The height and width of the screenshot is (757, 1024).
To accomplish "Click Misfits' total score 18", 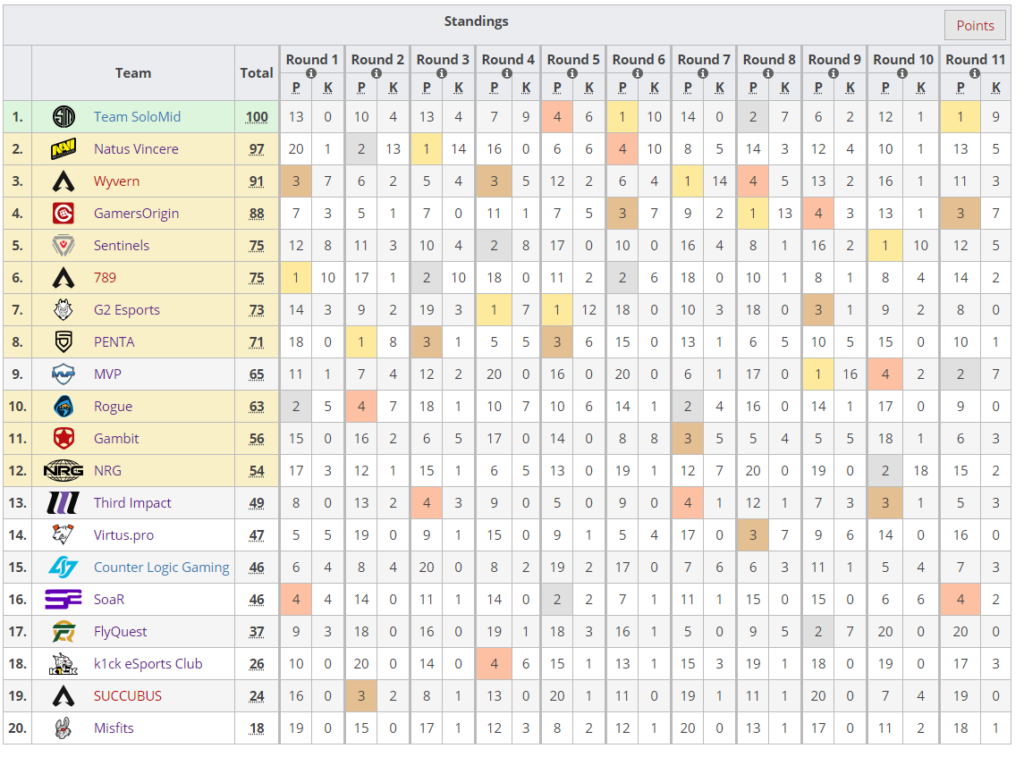I will coord(257,728).
